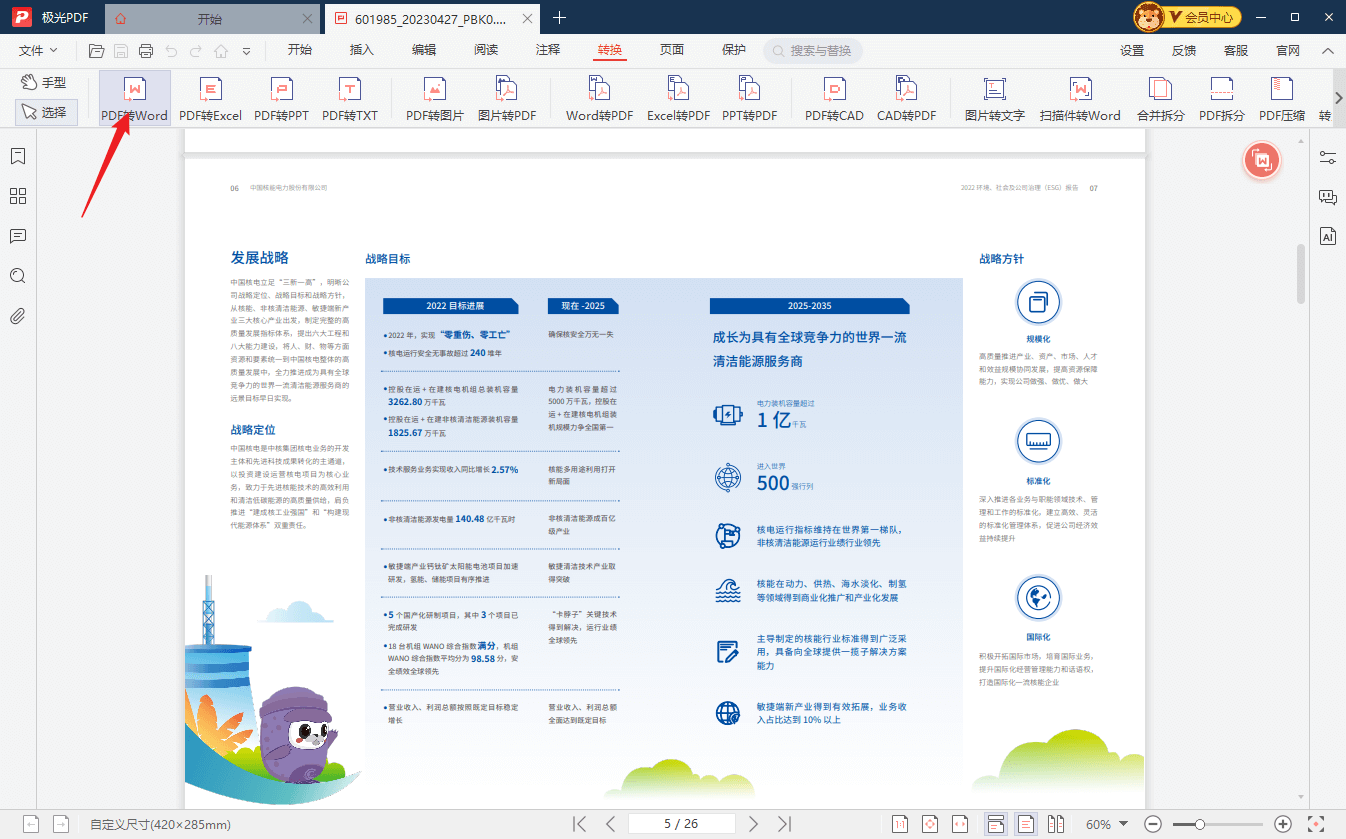1346x839 pixels.
Task: Open the AI assistant in right sidebar
Action: [x=1328, y=237]
